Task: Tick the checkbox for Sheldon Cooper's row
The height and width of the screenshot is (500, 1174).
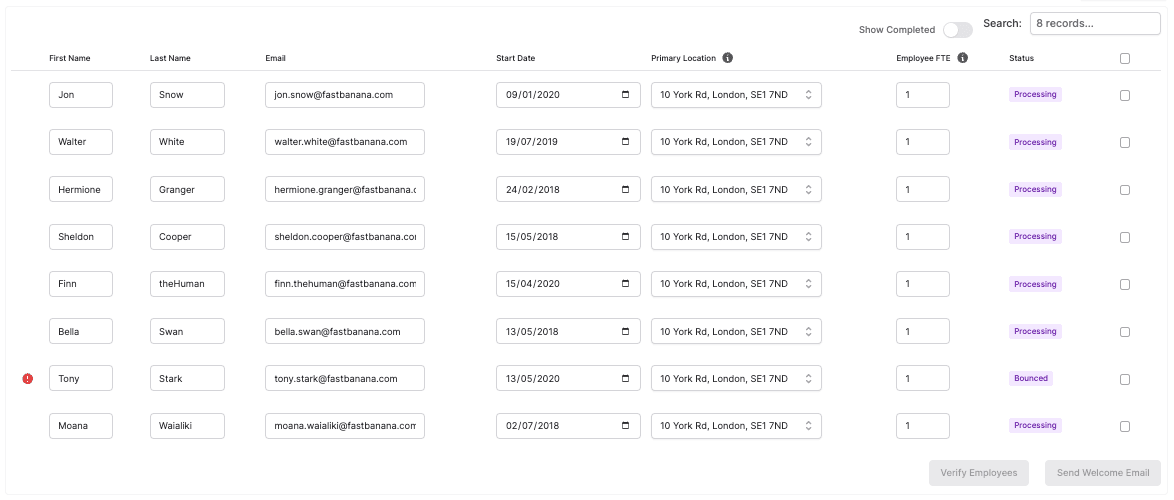Action: click(x=1125, y=238)
